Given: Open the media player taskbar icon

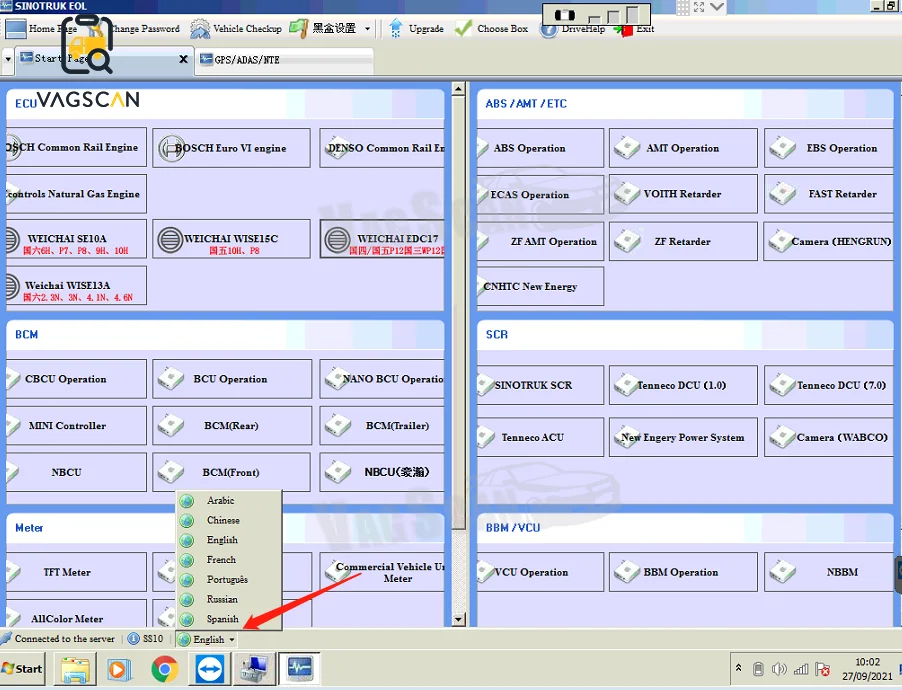Looking at the screenshot, I should tap(119, 668).
